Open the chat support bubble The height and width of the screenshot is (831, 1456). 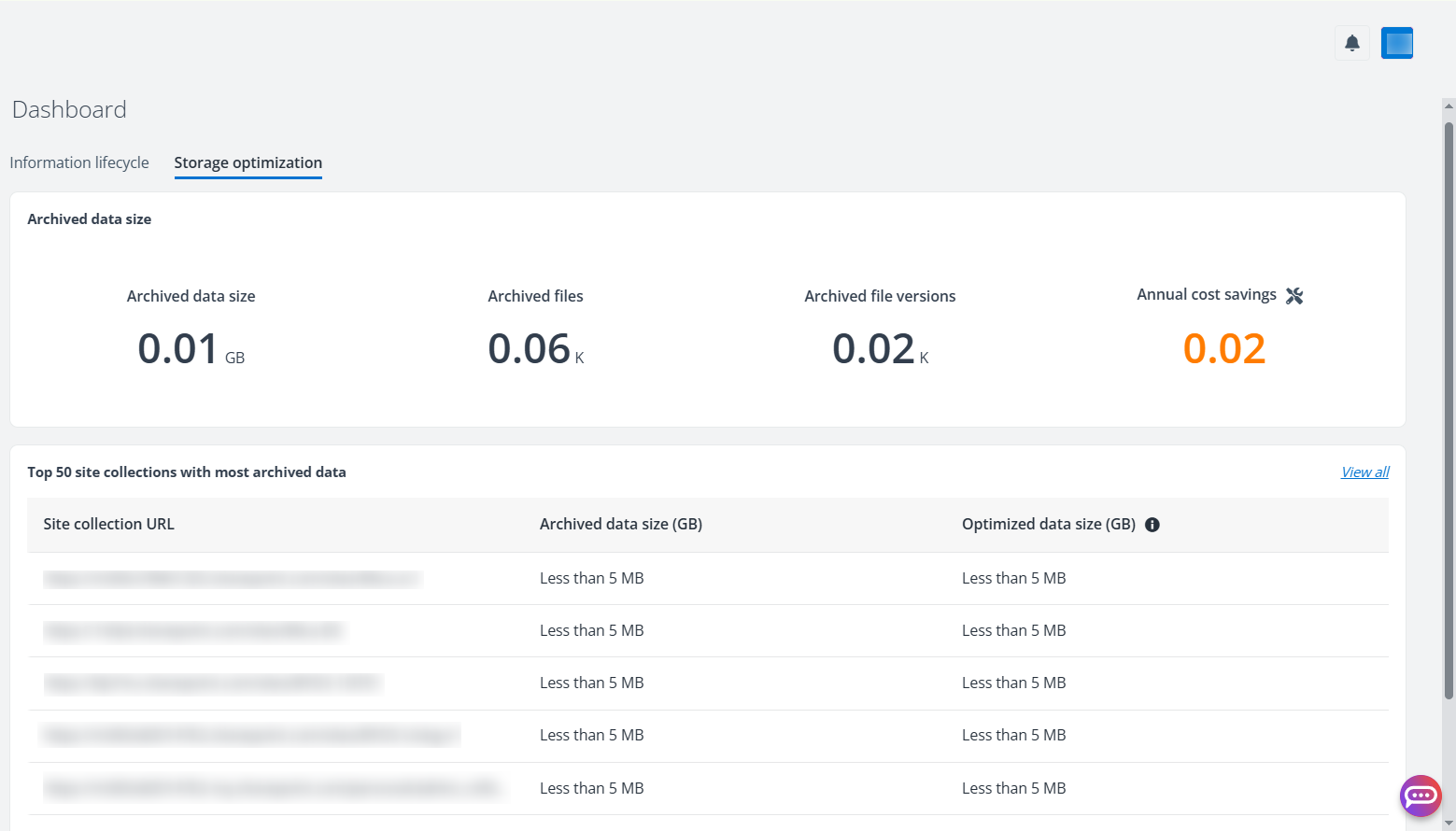(x=1420, y=796)
